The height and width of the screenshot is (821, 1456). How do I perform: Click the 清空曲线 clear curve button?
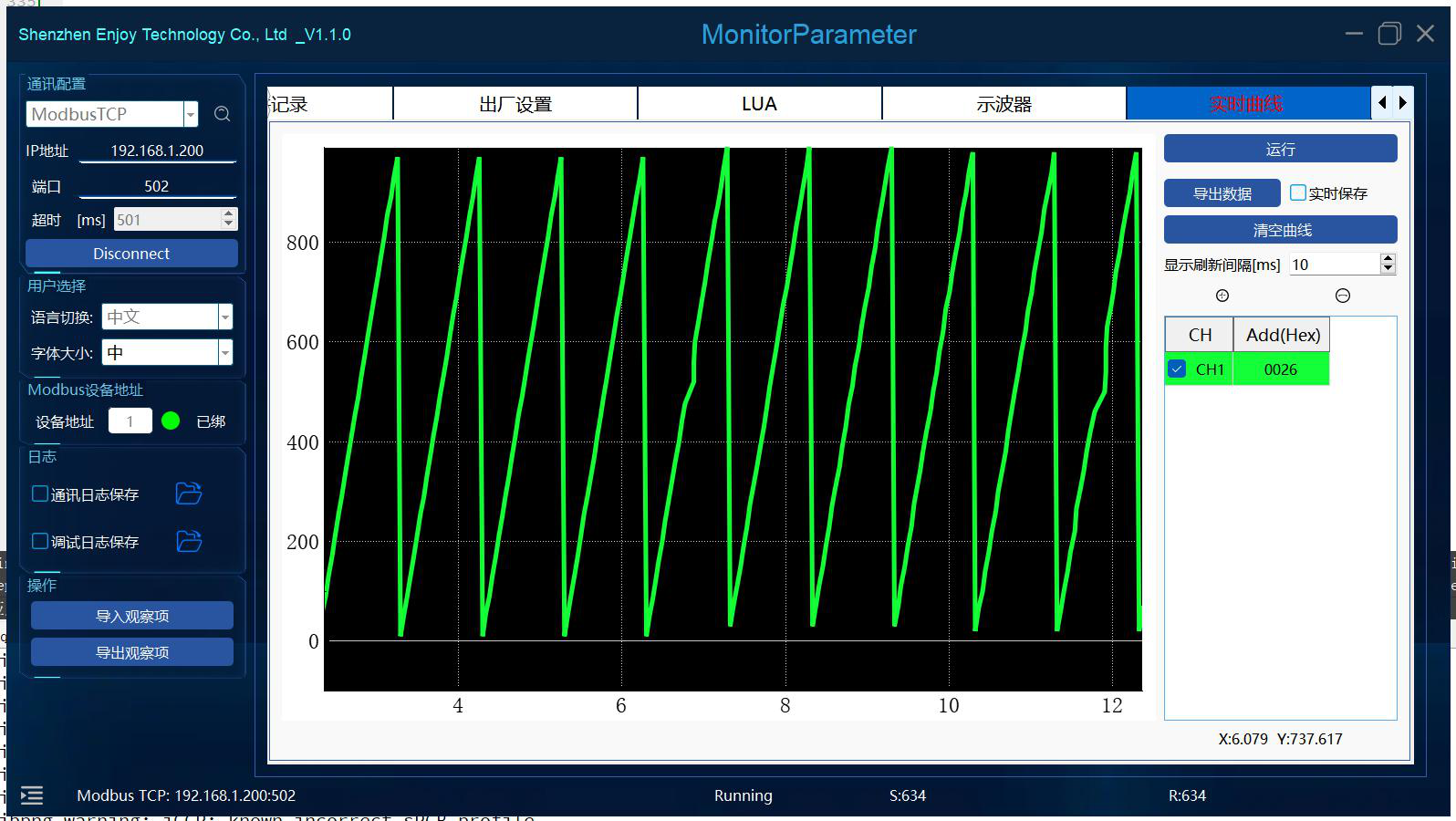click(x=1280, y=230)
